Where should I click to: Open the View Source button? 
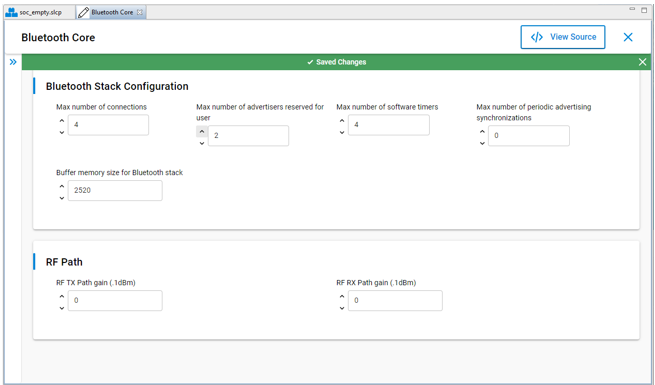click(x=563, y=37)
